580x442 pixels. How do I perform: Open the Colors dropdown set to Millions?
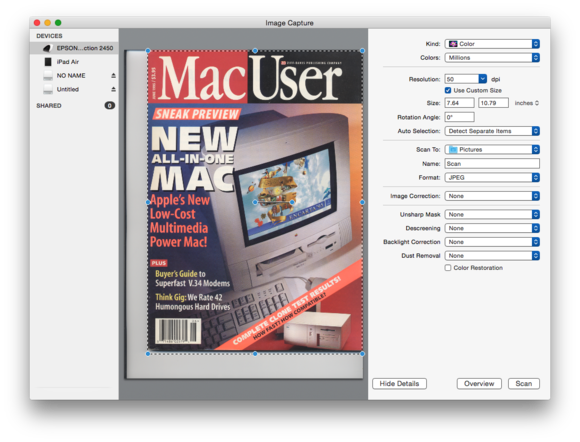click(492, 58)
